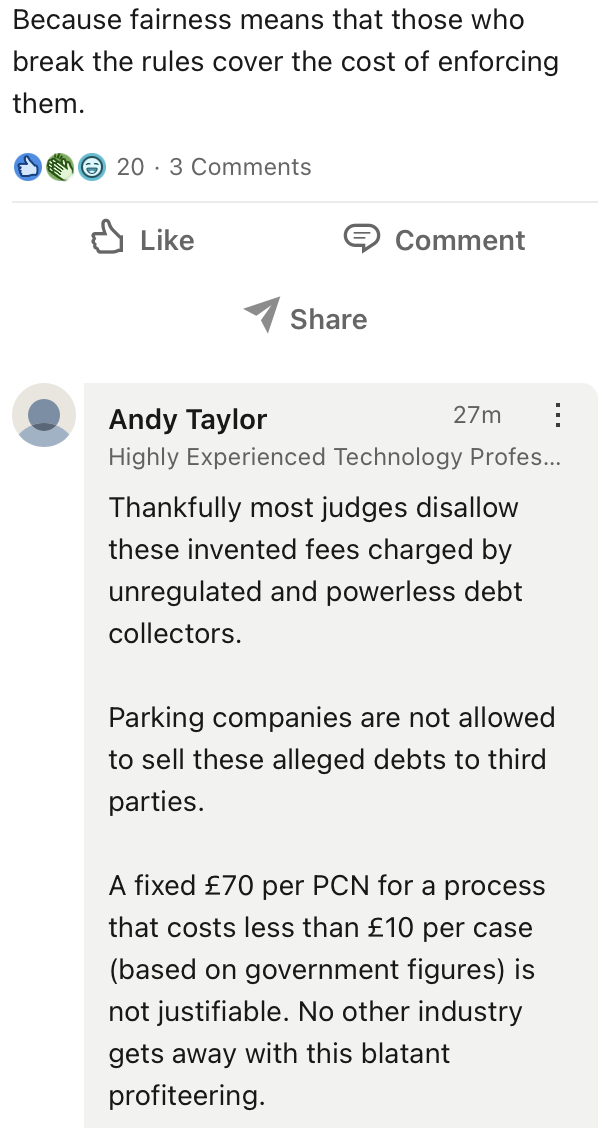Click the blue thumbs-up reaction icon
This screenshot has width=615, height=1128.
tap(26, 167)
